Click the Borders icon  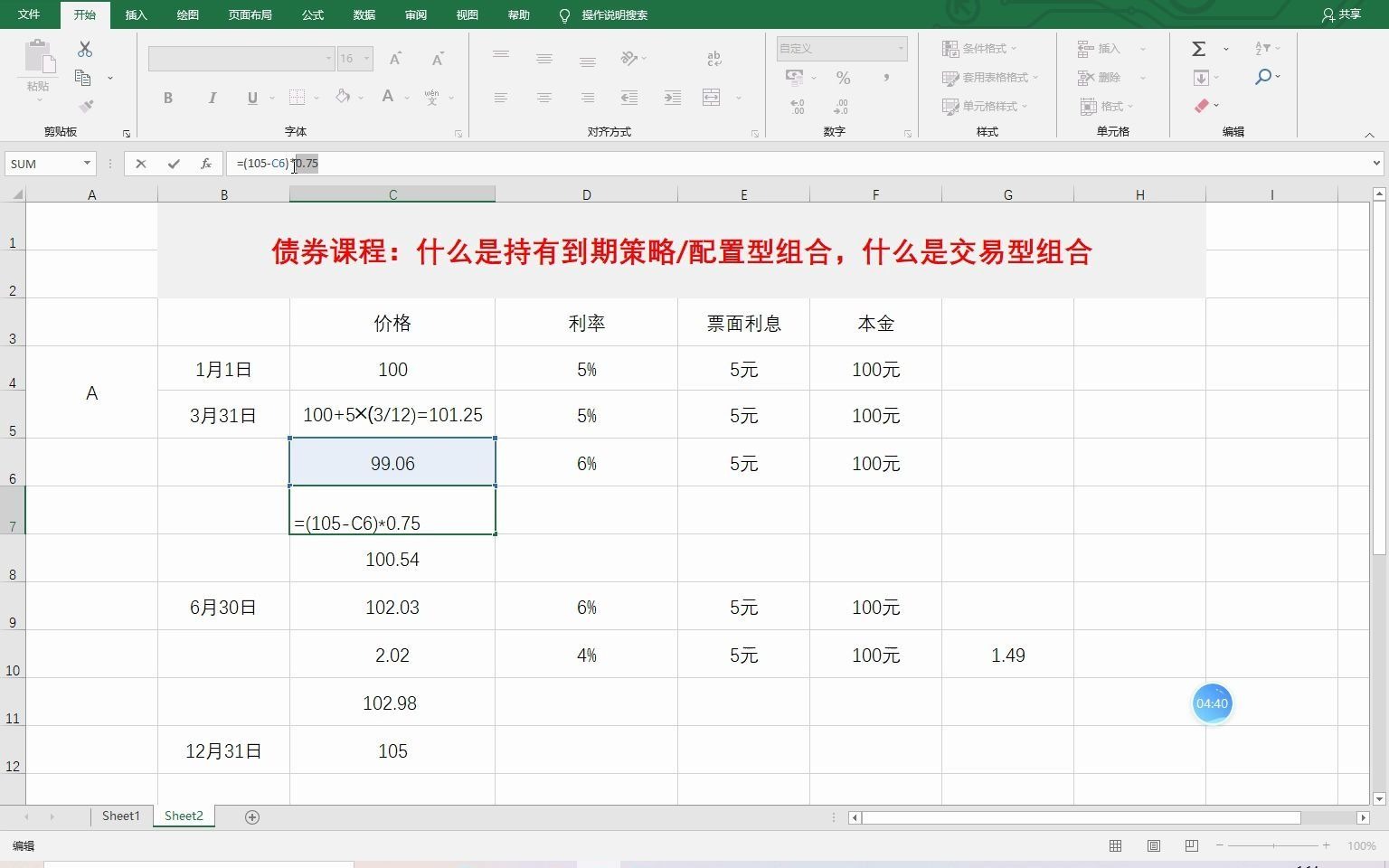(x=298, y=98)
